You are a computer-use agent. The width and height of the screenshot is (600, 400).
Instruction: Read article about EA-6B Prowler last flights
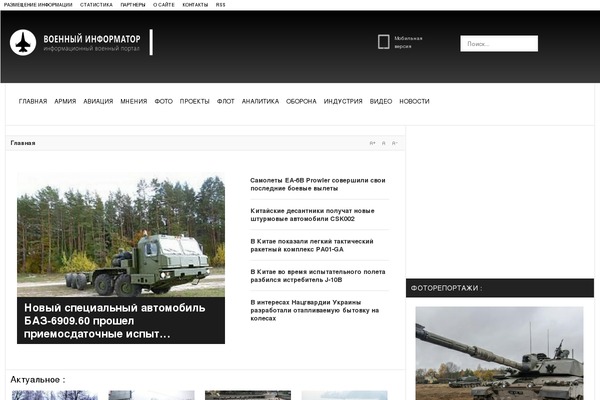(318, 184)
